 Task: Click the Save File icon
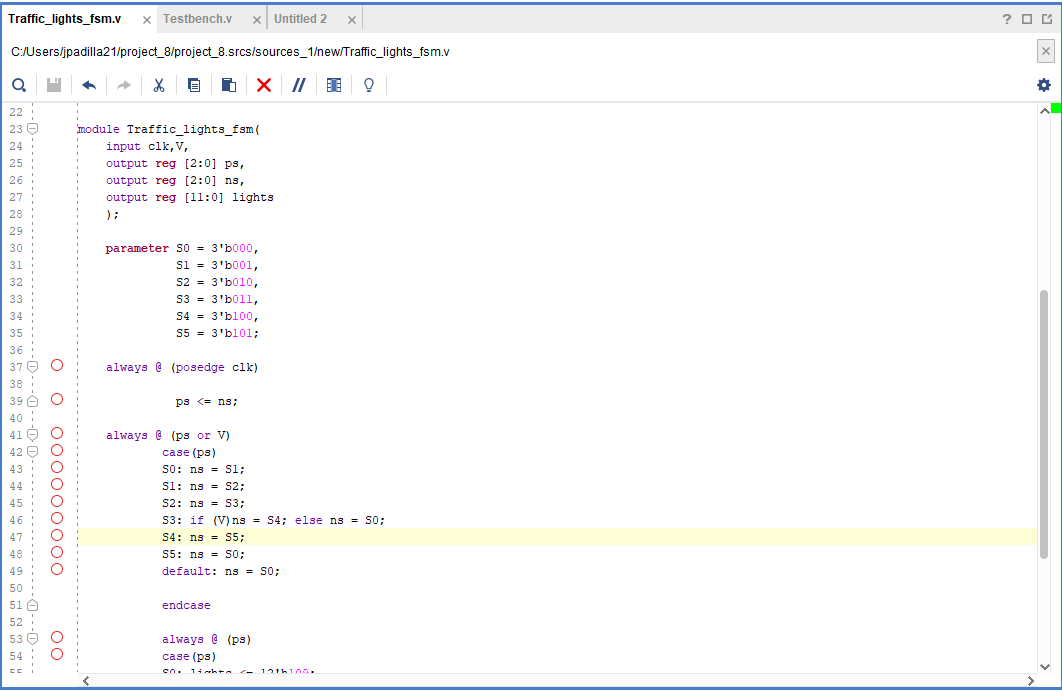point(53,85)
